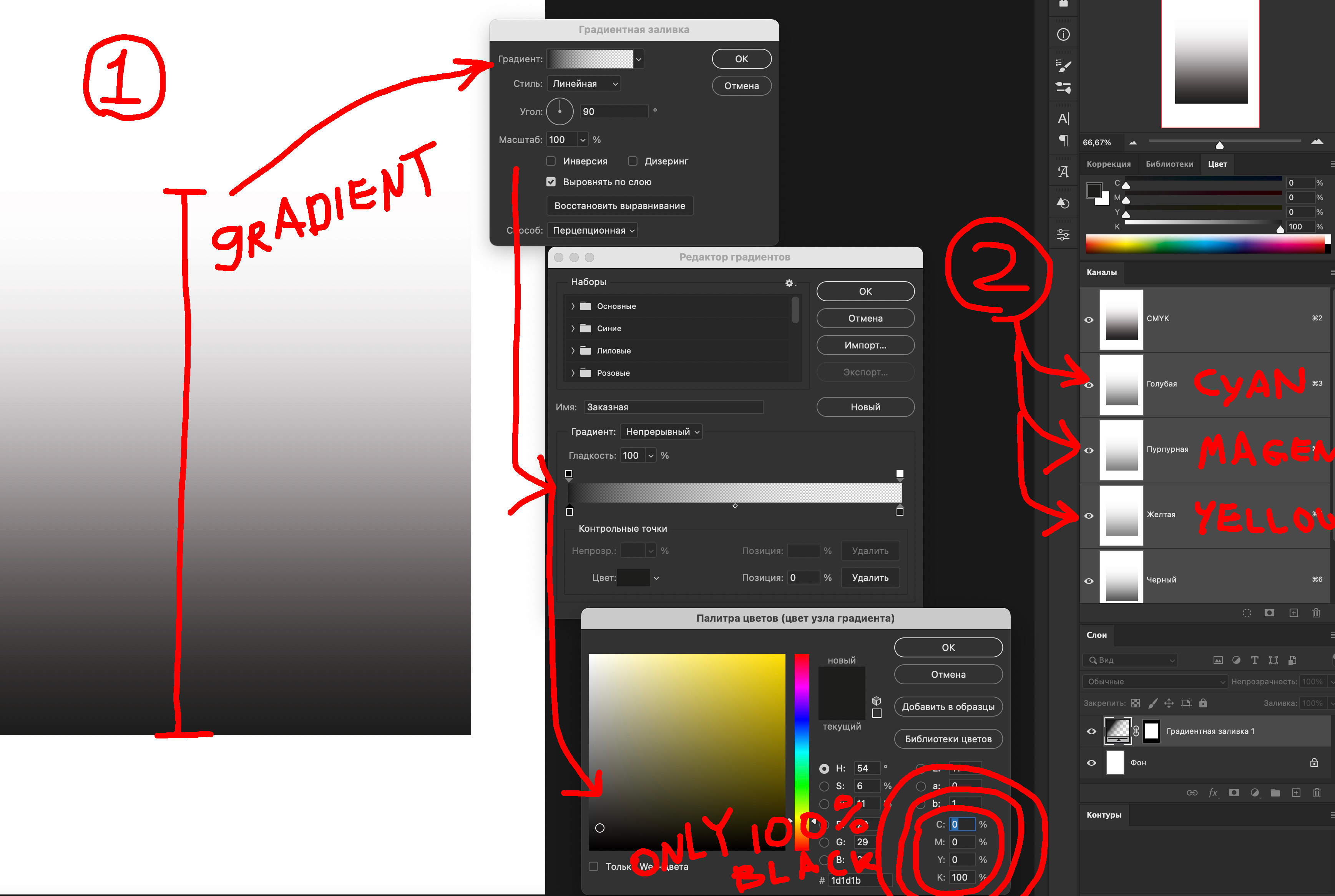Open the Способ Перцепционная dropdown
The width and height of the screenshot is (1335, 896).
tap(592, 230)
